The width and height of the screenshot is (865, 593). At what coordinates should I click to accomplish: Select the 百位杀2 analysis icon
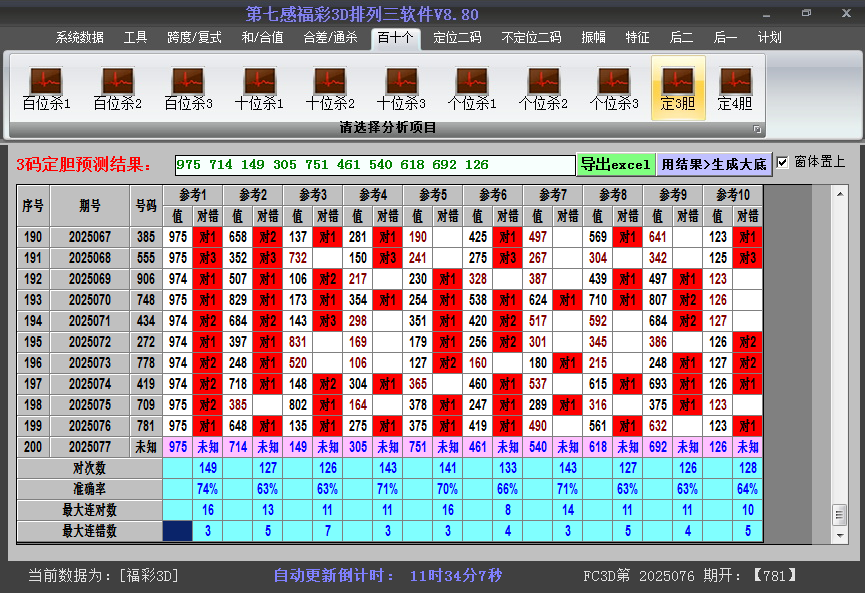tap(118, 88)
